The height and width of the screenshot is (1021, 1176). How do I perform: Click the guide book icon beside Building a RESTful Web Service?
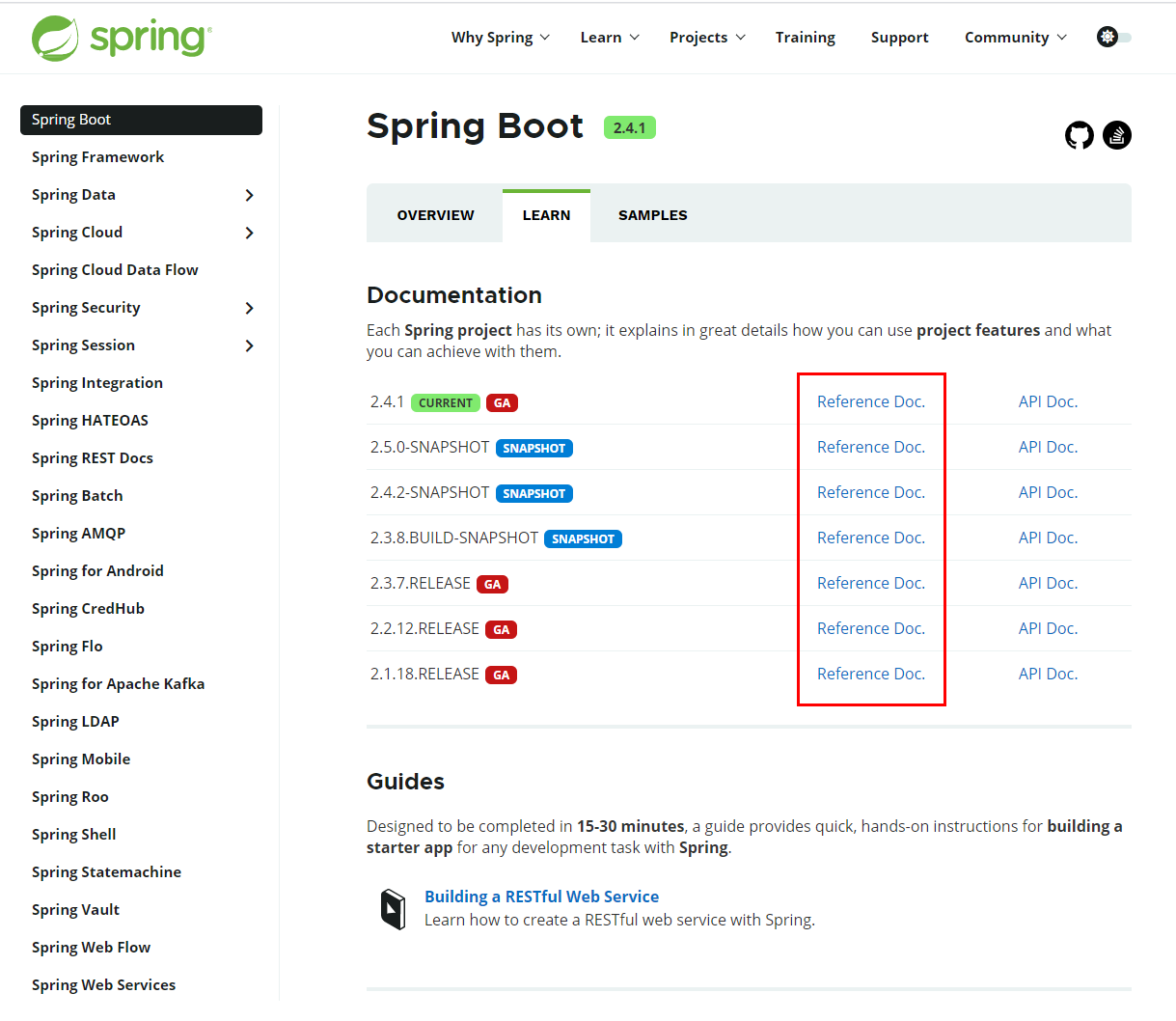(x=393, y=909)
